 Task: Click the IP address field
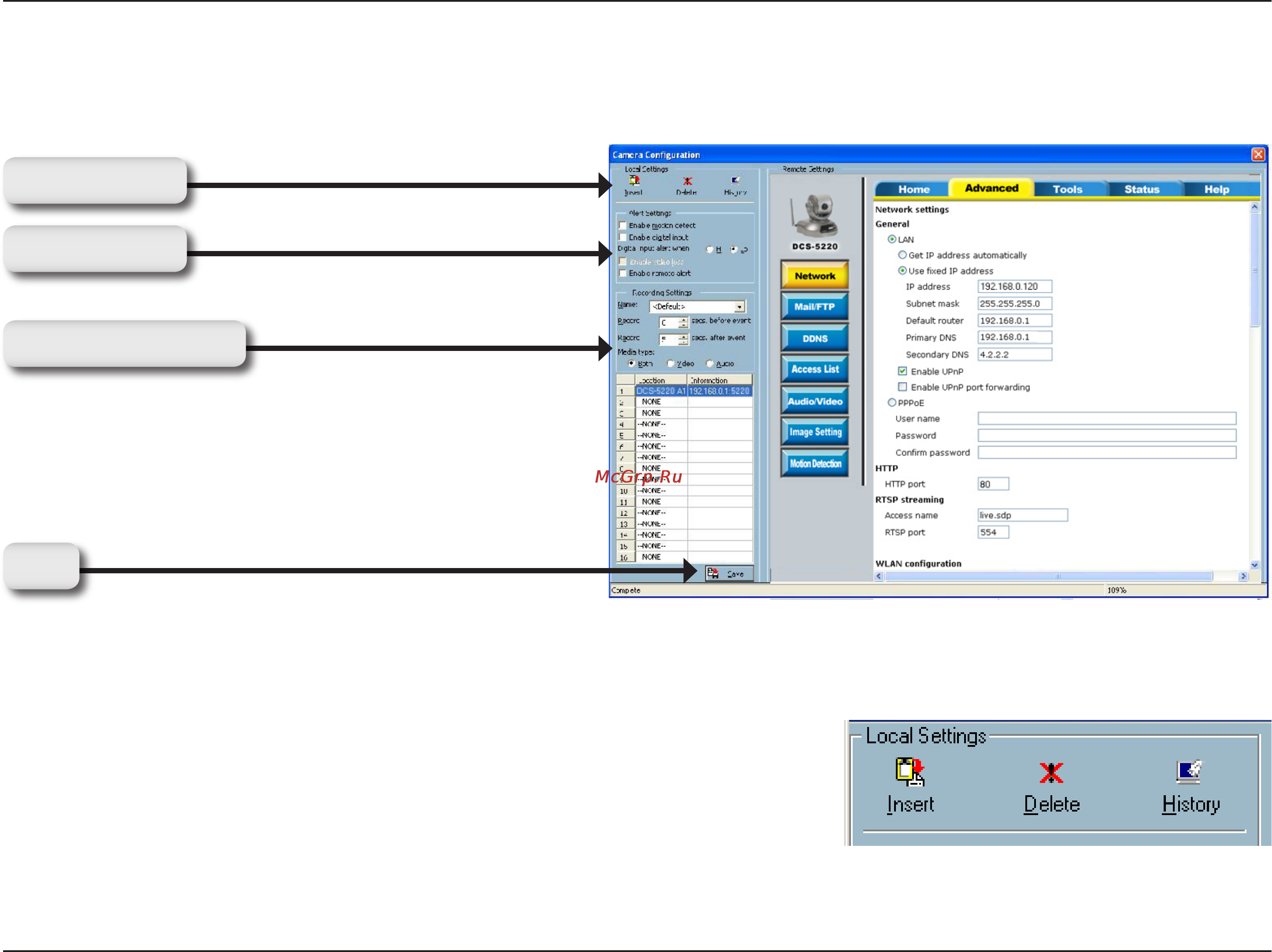click(x=1014, y=286)
